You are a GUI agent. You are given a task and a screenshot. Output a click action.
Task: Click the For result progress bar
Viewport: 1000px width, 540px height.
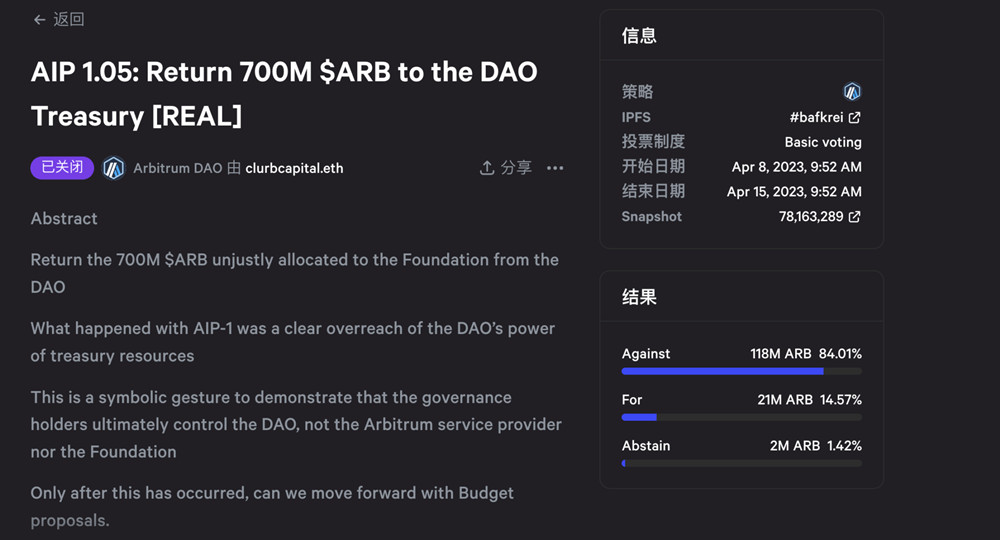tap(741, 417)
